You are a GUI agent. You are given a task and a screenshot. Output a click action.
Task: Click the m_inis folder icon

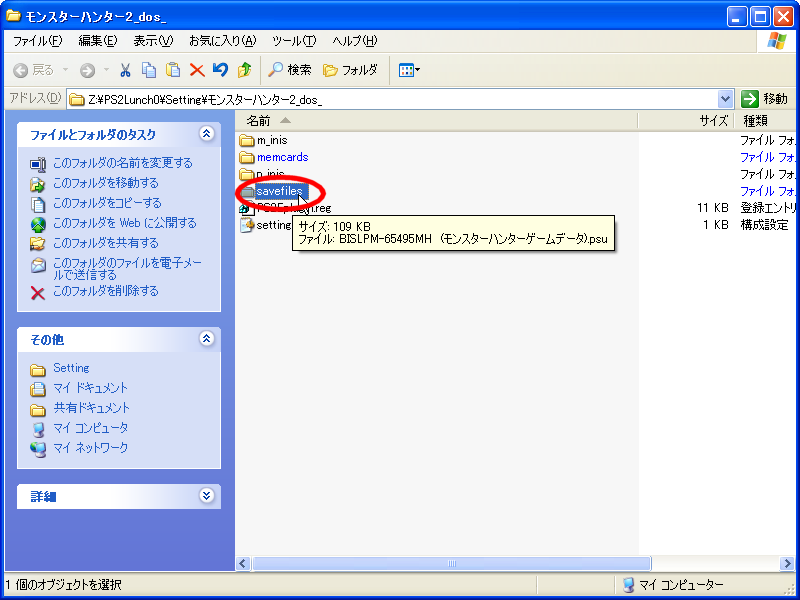click(247, 140)
